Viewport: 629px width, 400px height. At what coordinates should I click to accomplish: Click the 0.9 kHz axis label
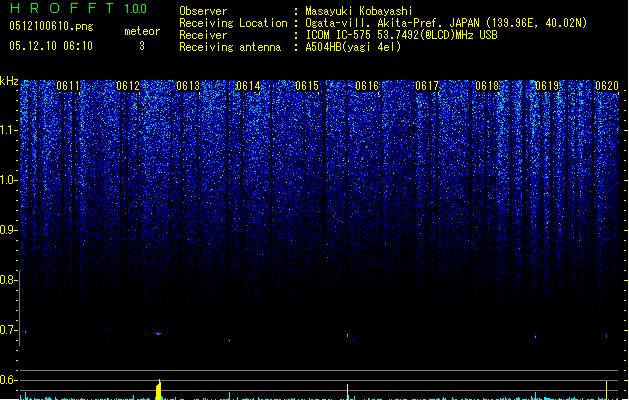(x=8, y=230)
